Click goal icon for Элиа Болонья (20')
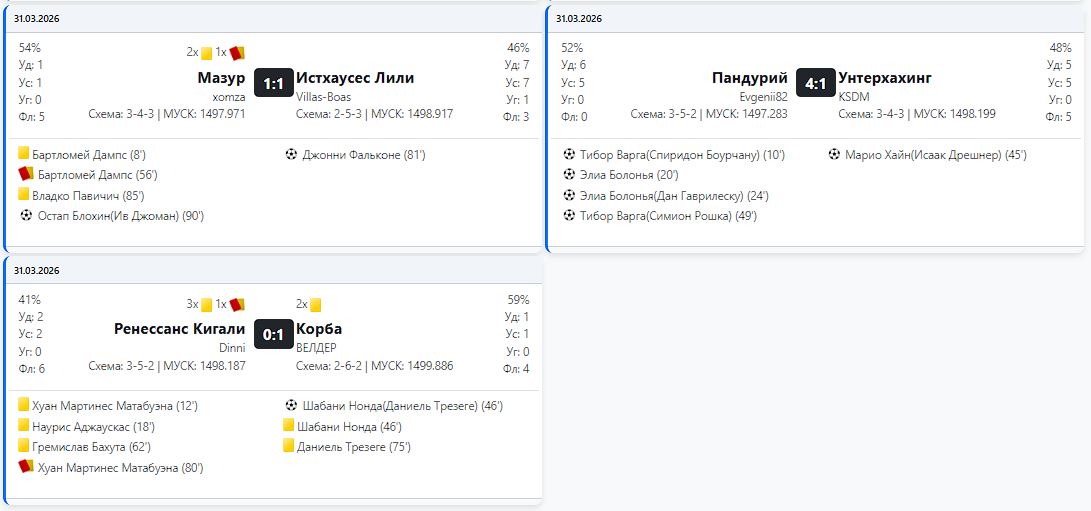Screen dimensions: 1091x511 click(570, 175)
